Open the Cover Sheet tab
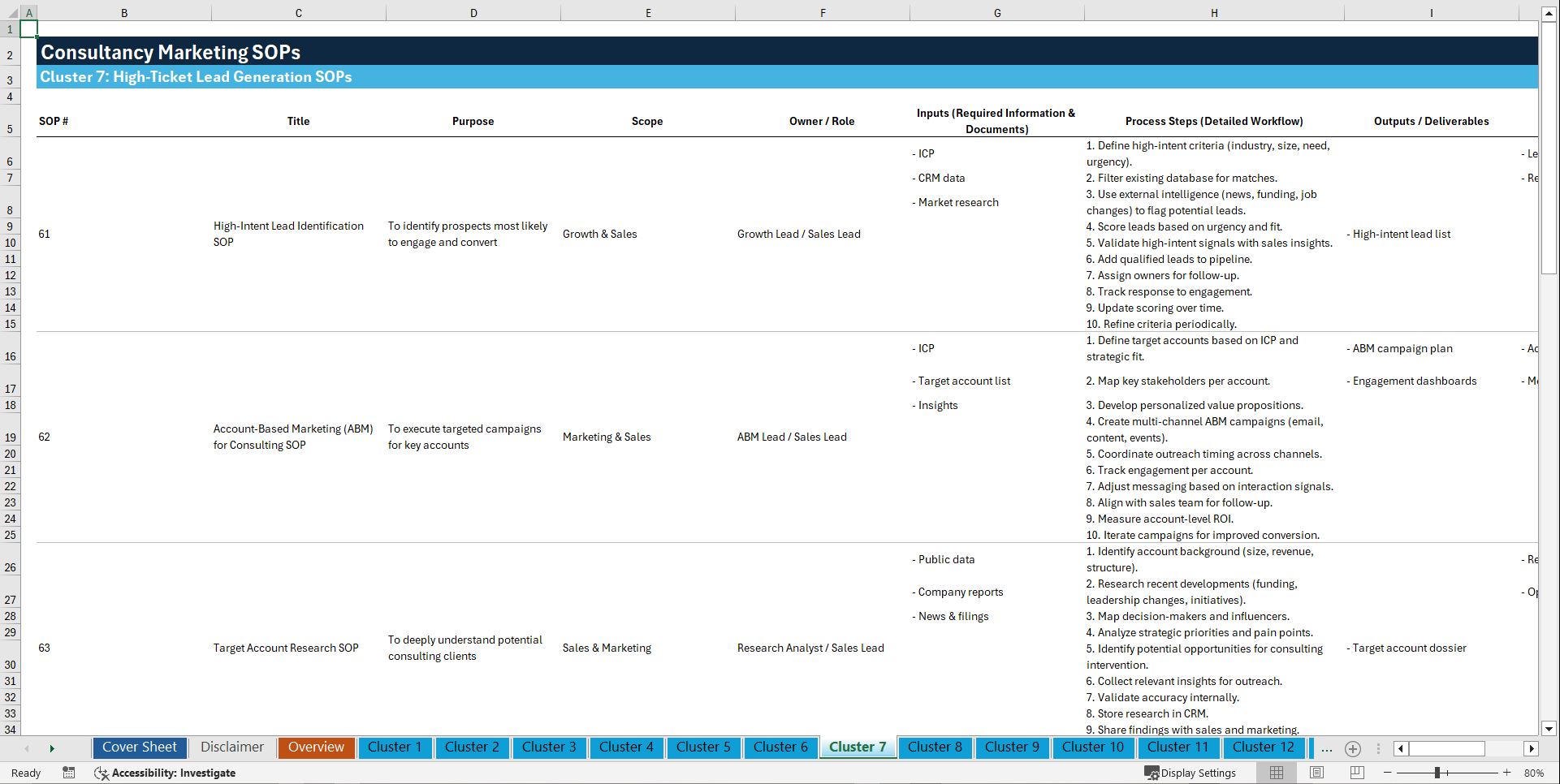The image size is (1560, 784). 139,747
